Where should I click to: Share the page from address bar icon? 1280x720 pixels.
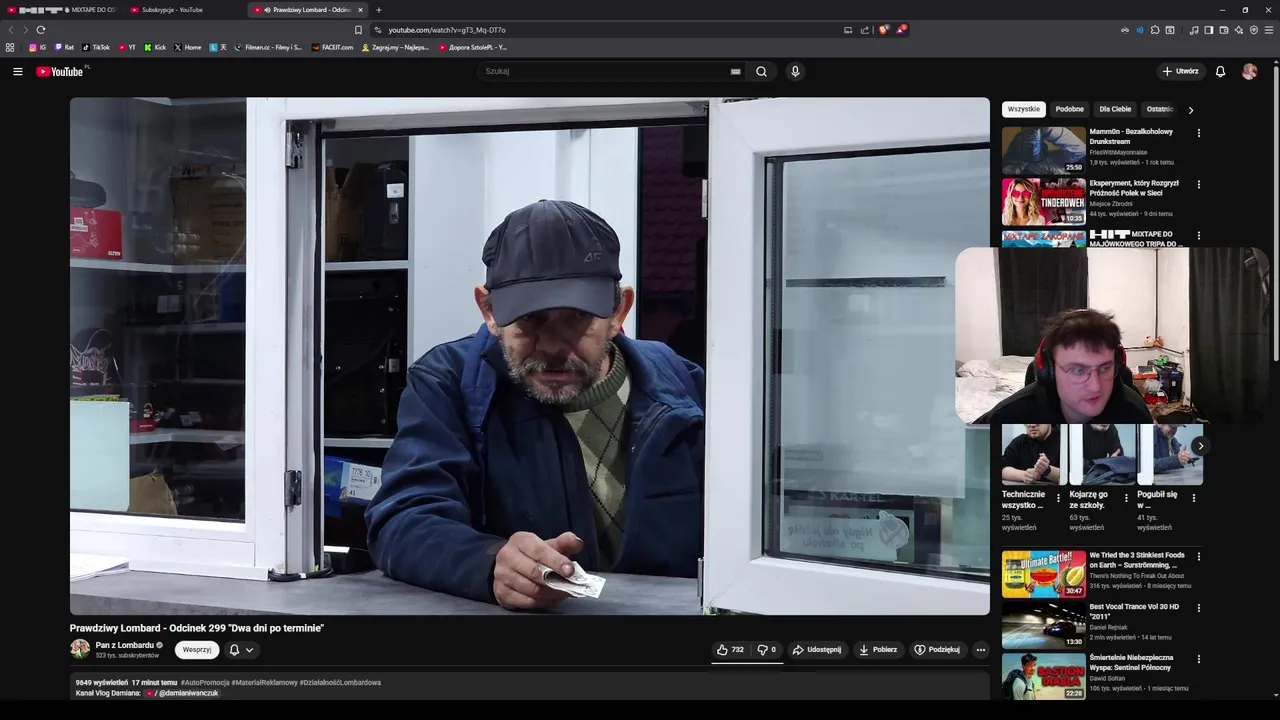(865, 30)
